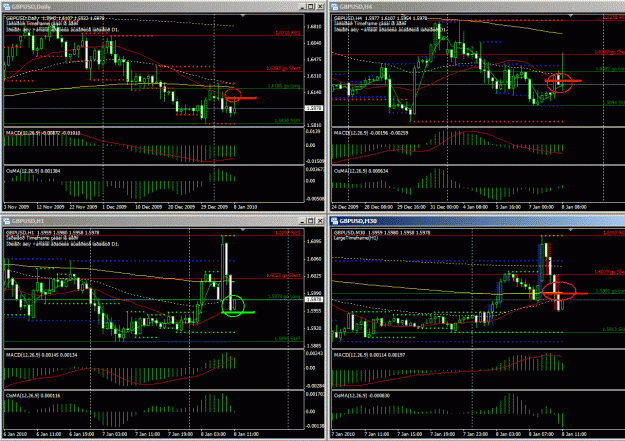Click the GBPUSD,H1 OHLC header line in H1 chart
Screen dimensions: 625x441
pos(53,232)
